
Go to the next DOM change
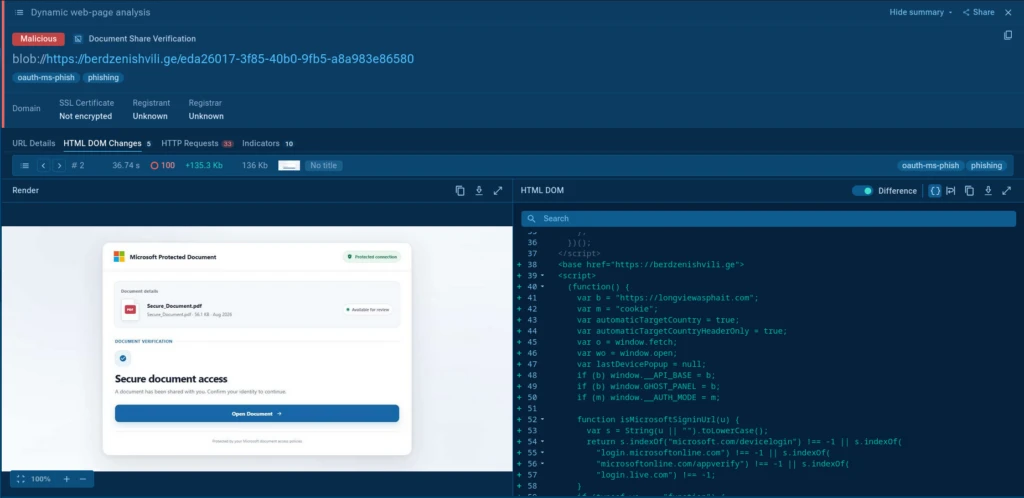(x=59, y=166)
